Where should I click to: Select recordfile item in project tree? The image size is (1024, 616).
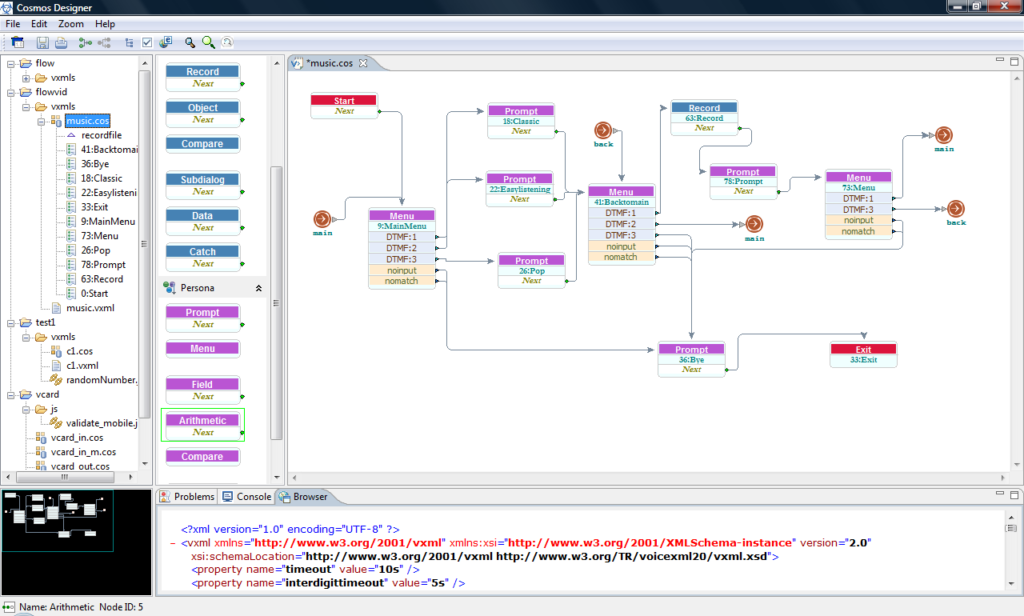[x=101, y=135]
